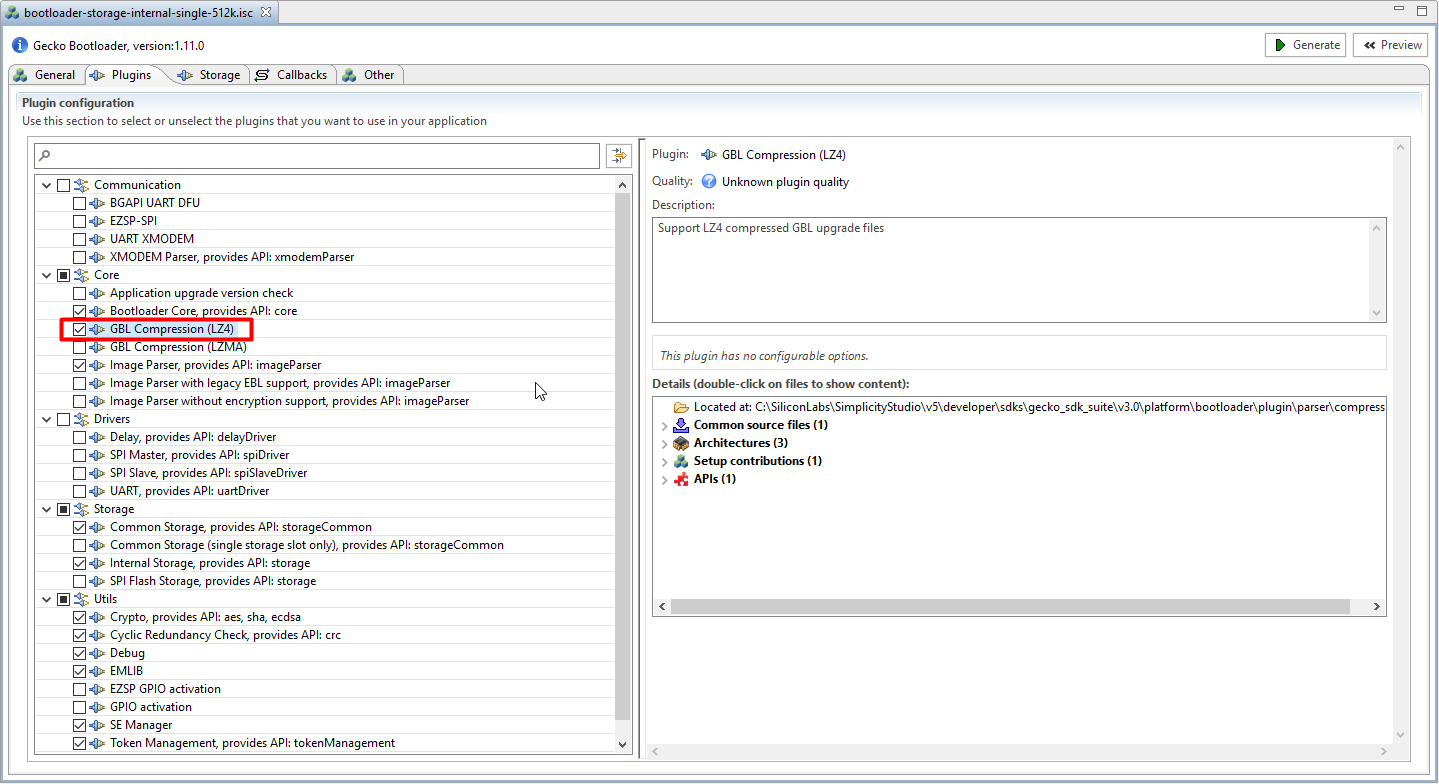Switch to the Other tab
The height and width of the screenshot is (784, 1439).
[368, 75]
